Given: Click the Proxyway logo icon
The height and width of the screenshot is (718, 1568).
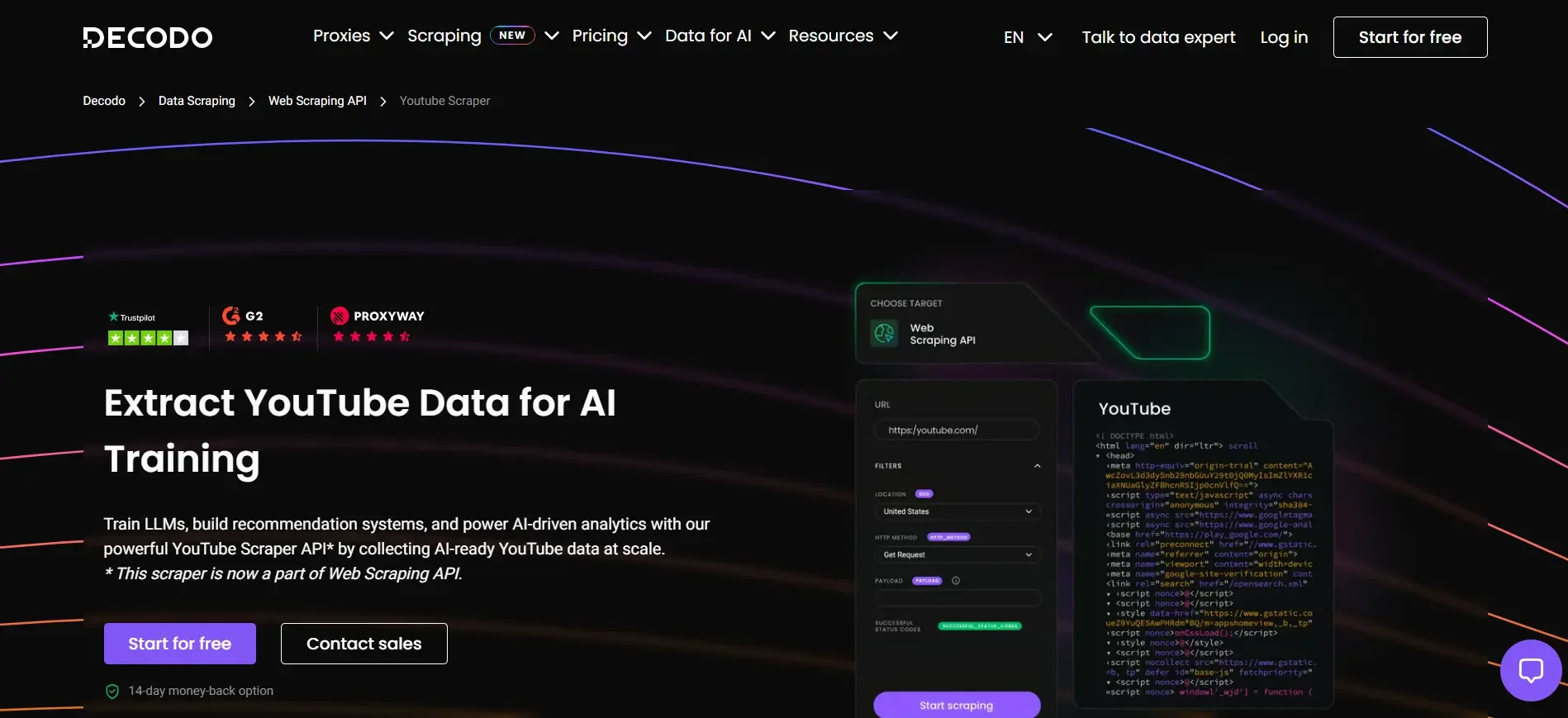Looking at the screenshot, I should pos(340,316).
